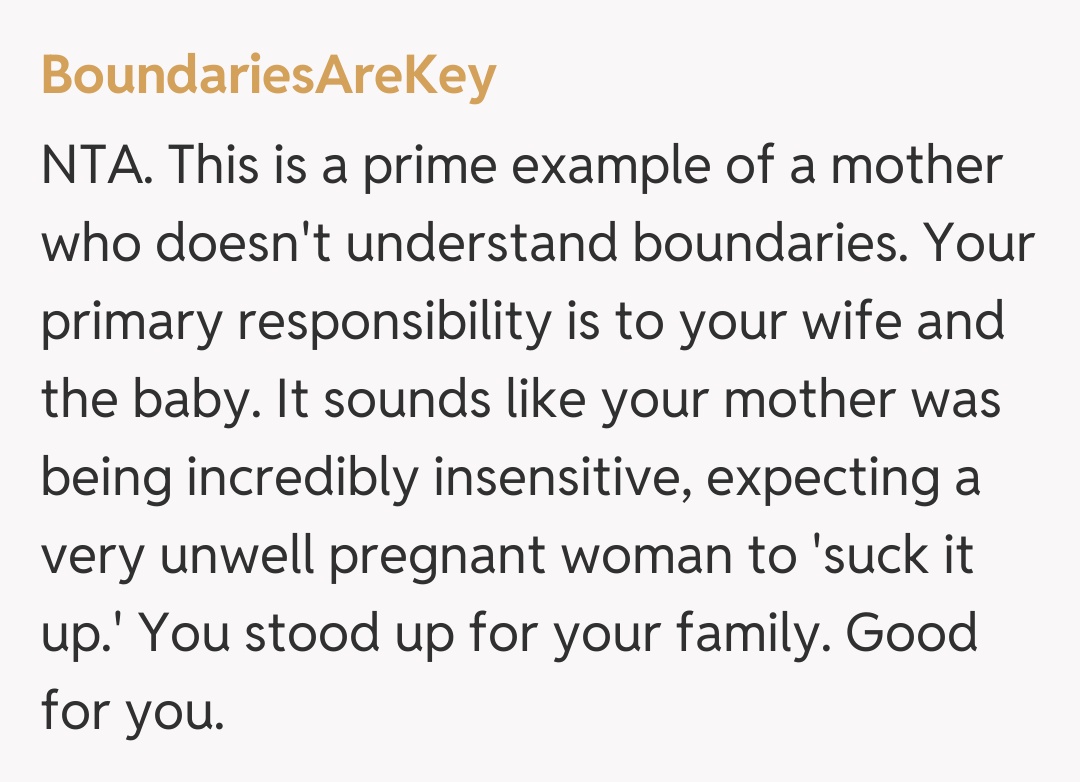Click the phrase 'your wife and'
This screenshot has width=1080, height=782.
point(842,323)
